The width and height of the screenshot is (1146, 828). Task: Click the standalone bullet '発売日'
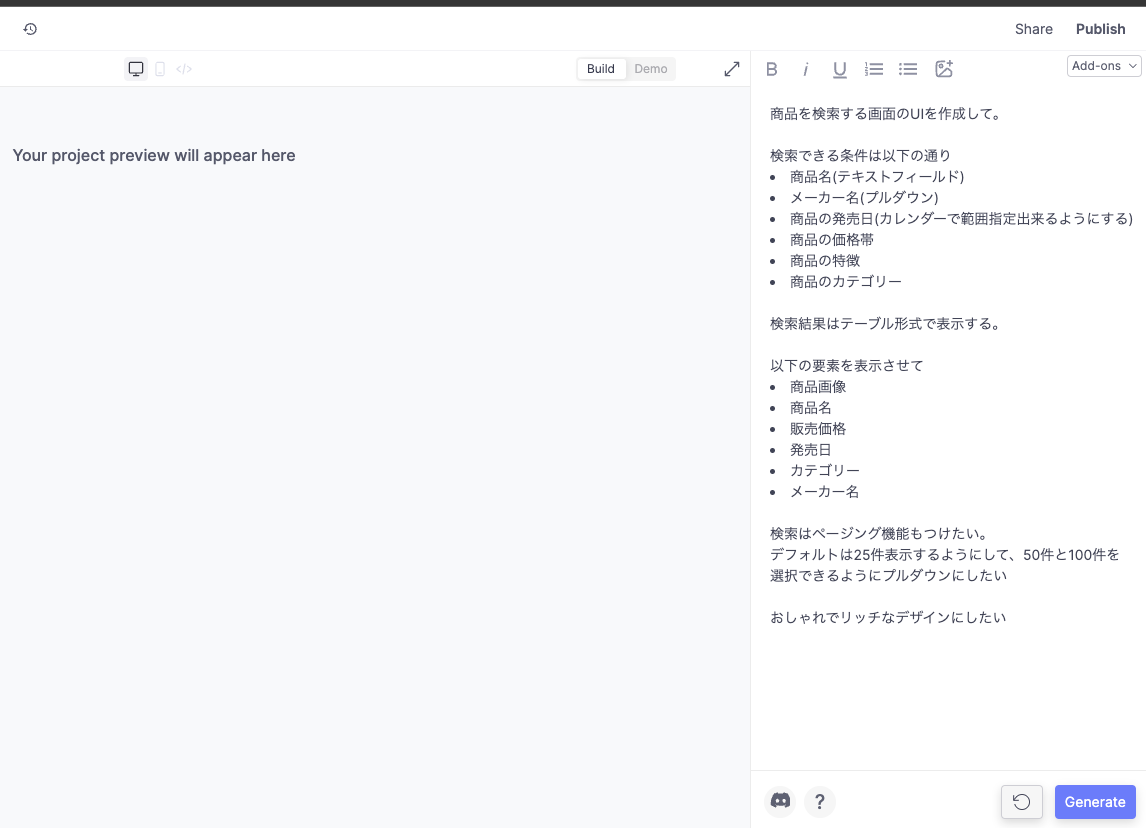(x=811, y=450)
